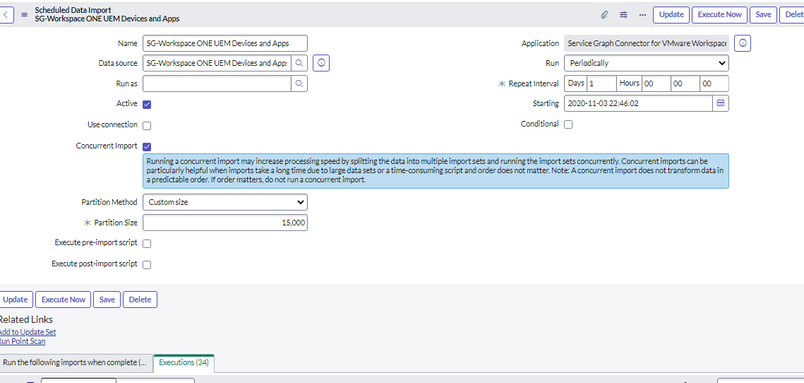
Task: Click Execute Now in the header
Action: 719,15
